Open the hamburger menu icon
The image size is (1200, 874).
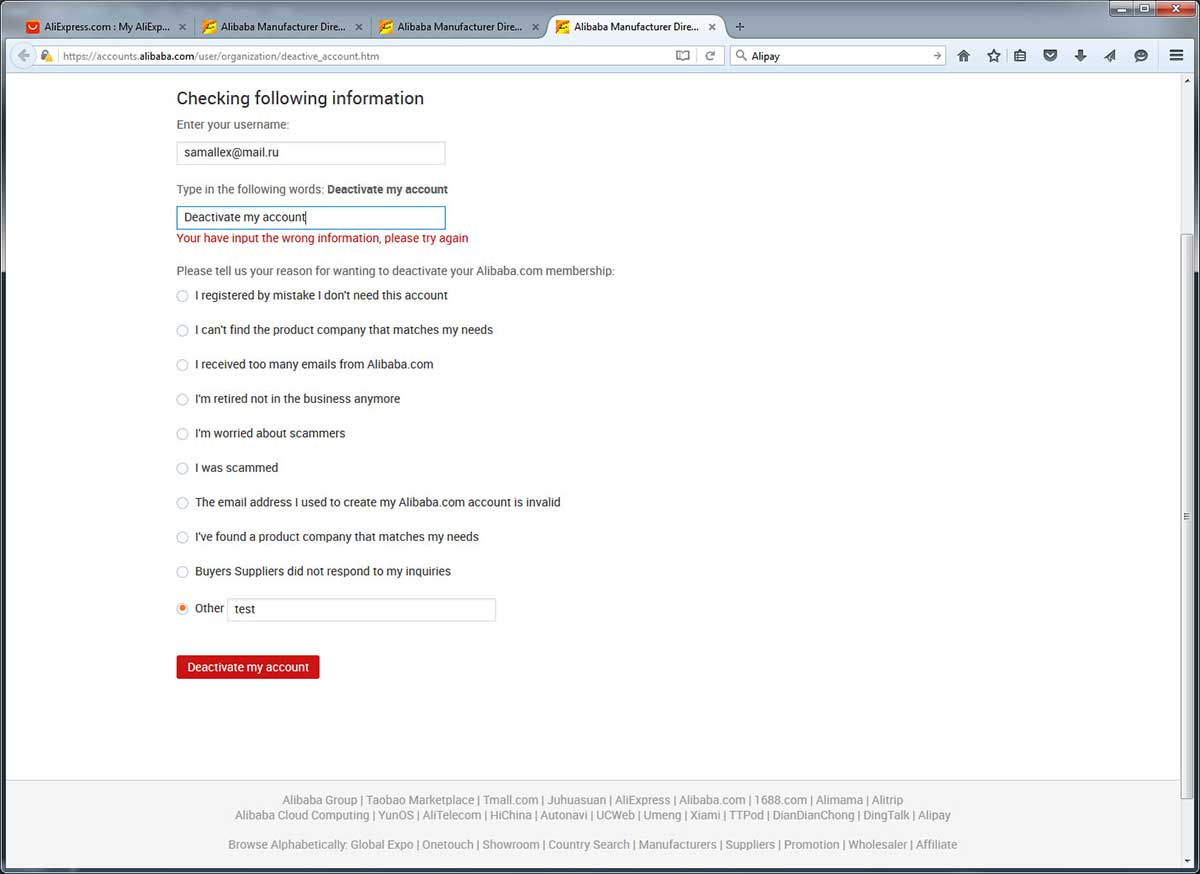1176,56
